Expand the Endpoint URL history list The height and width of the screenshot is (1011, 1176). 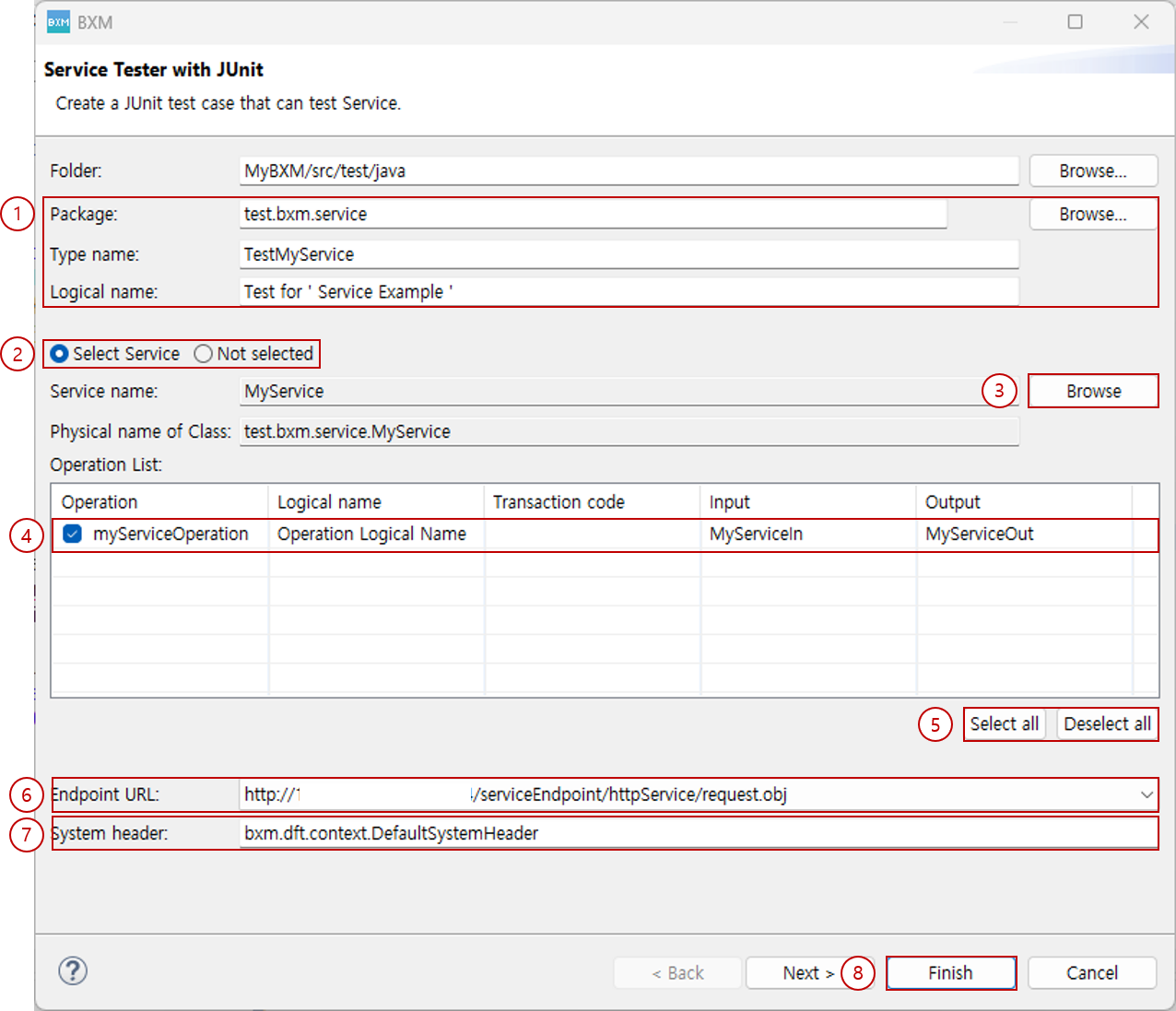point(1146,794)
